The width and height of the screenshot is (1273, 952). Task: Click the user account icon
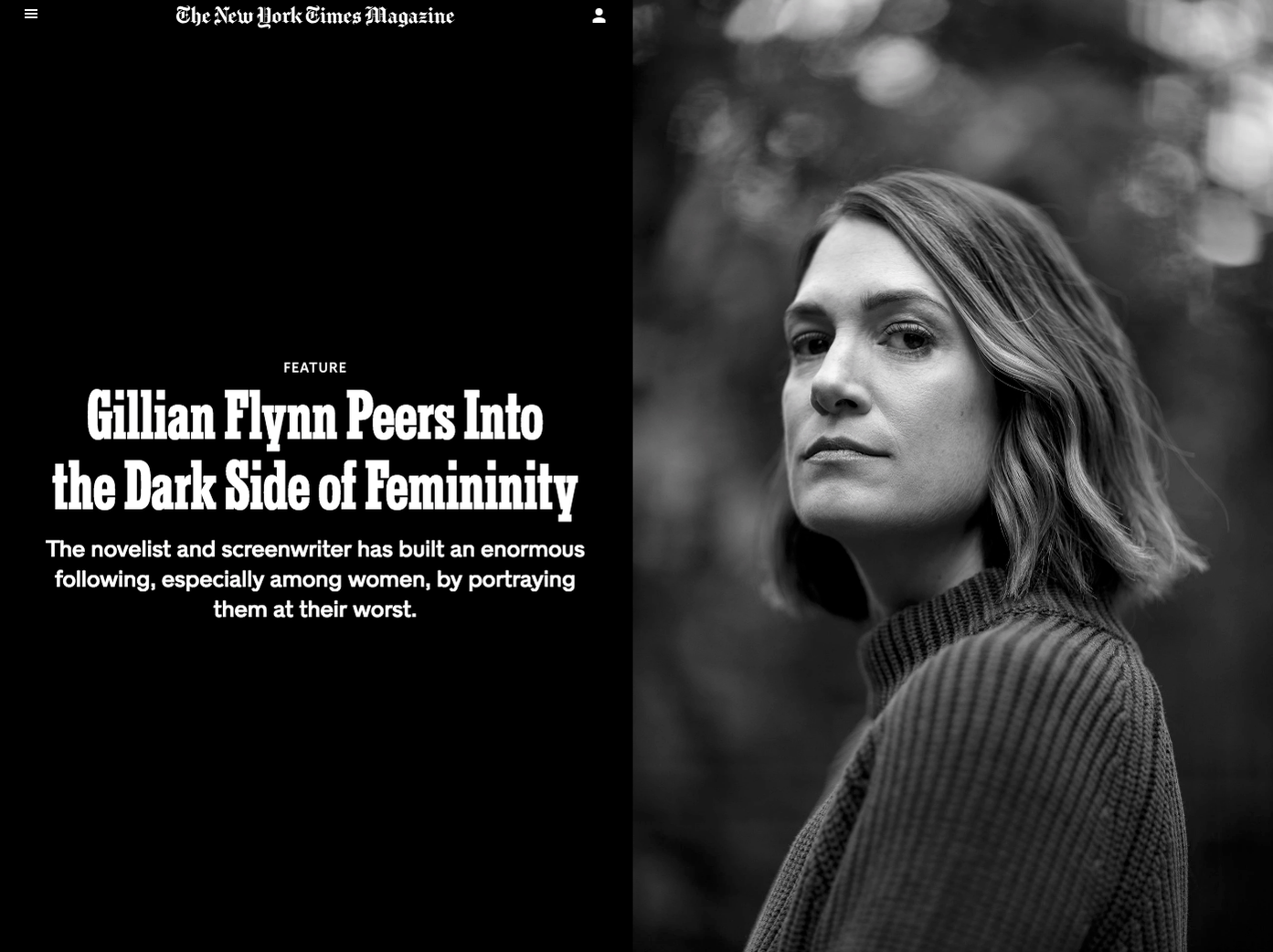click(599, 16)
